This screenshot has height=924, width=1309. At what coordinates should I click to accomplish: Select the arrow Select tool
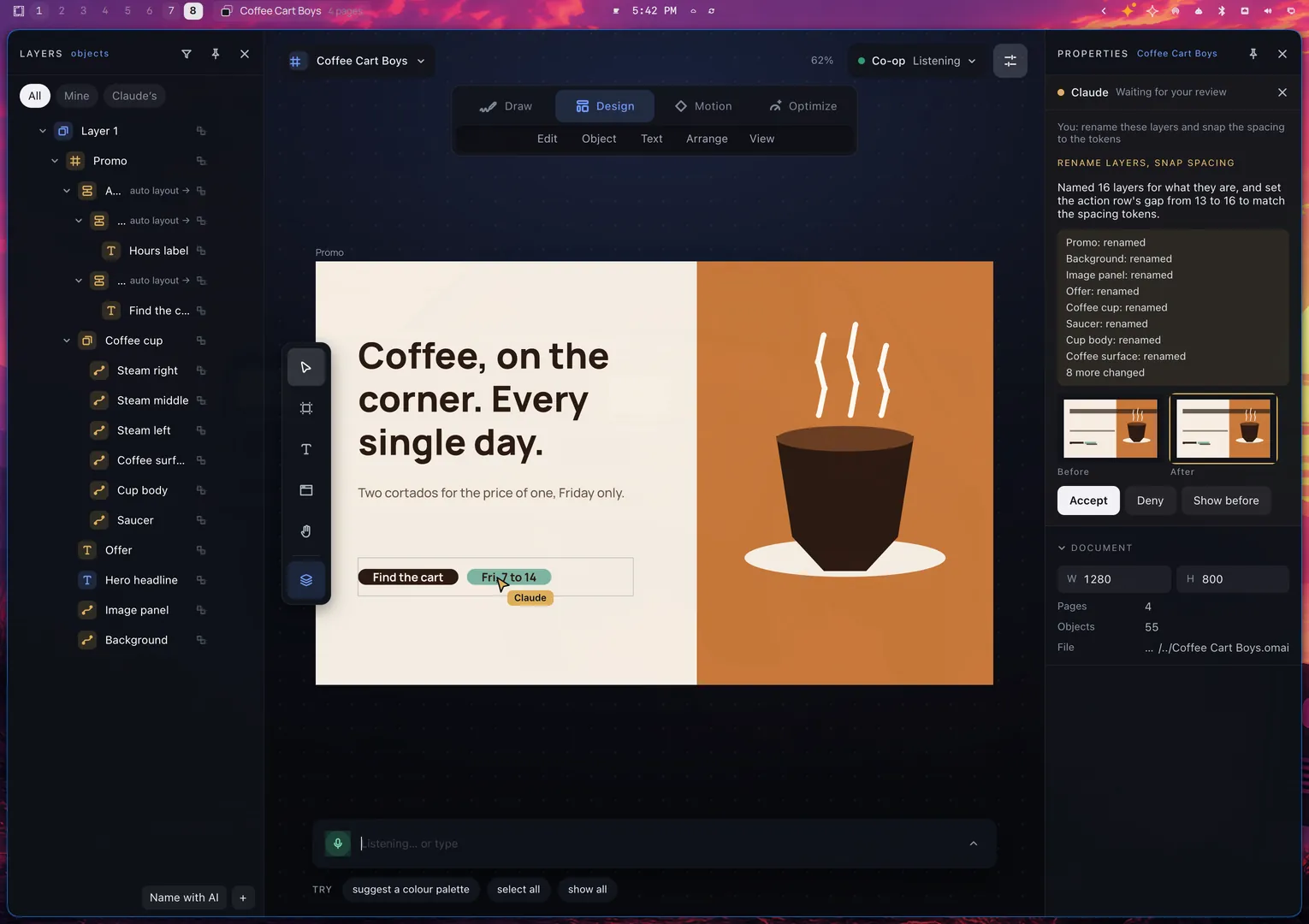point(306,367)
